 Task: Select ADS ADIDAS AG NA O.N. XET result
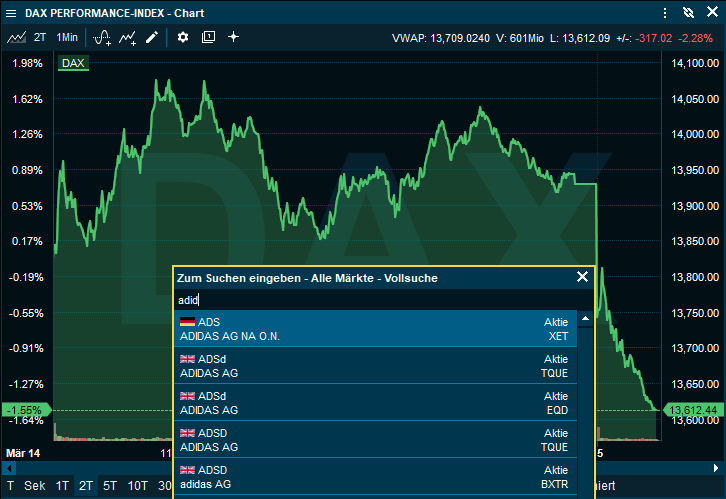coord(375,329)
